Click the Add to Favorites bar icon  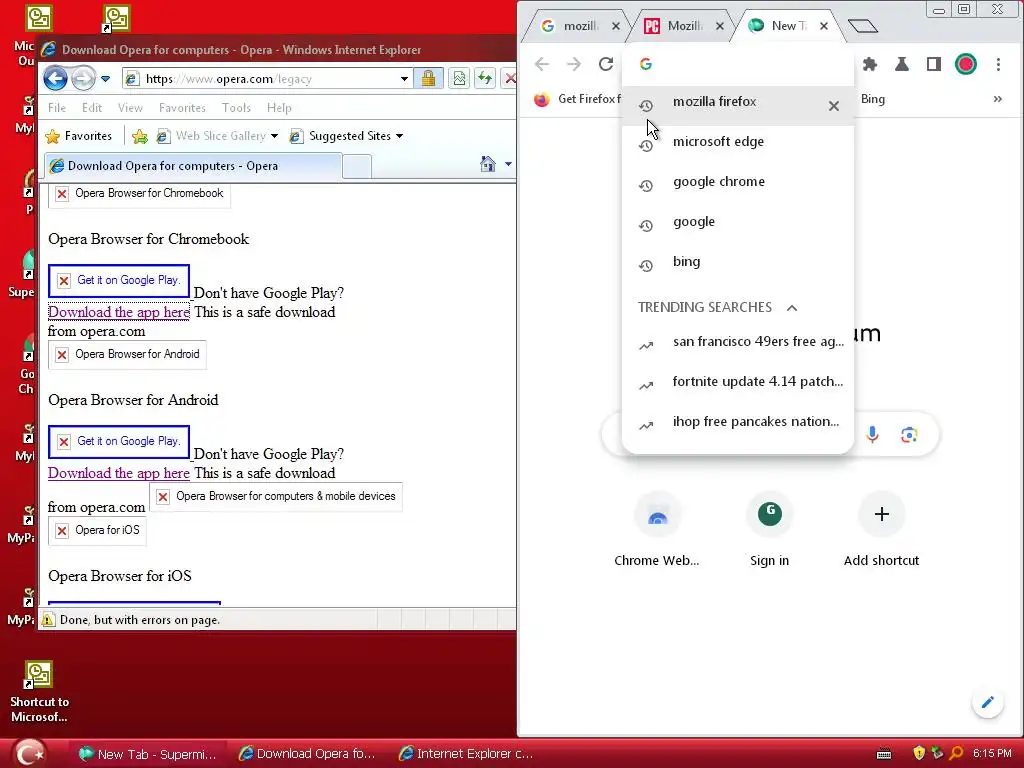[140, 136]
